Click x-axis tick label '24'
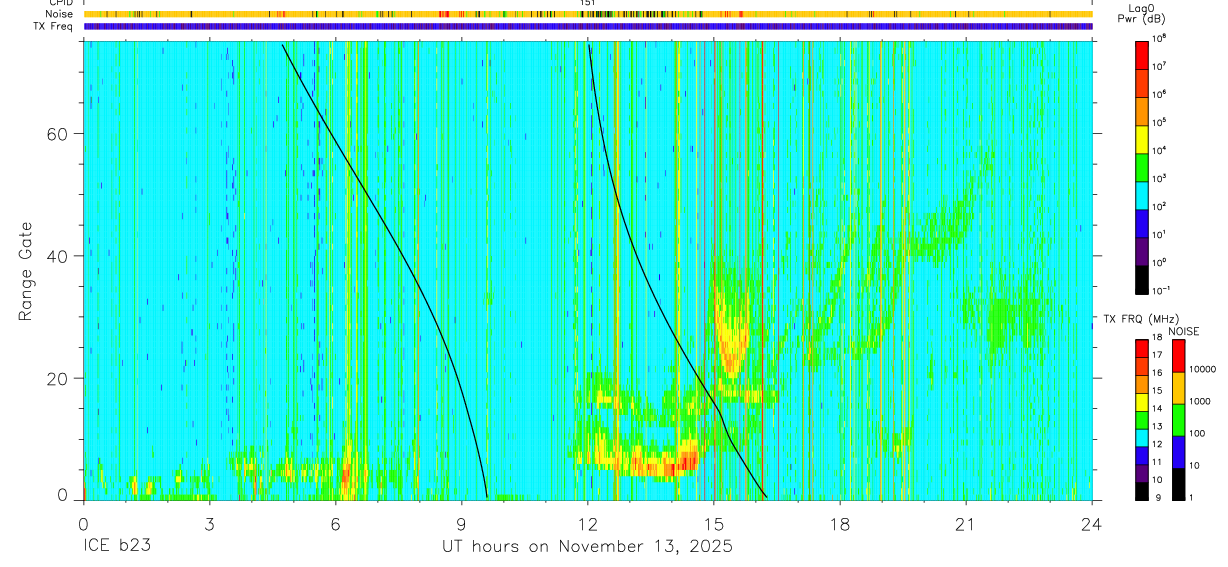The height and width of the screenshot is (567, 1228). click(x=1092, y=524)
